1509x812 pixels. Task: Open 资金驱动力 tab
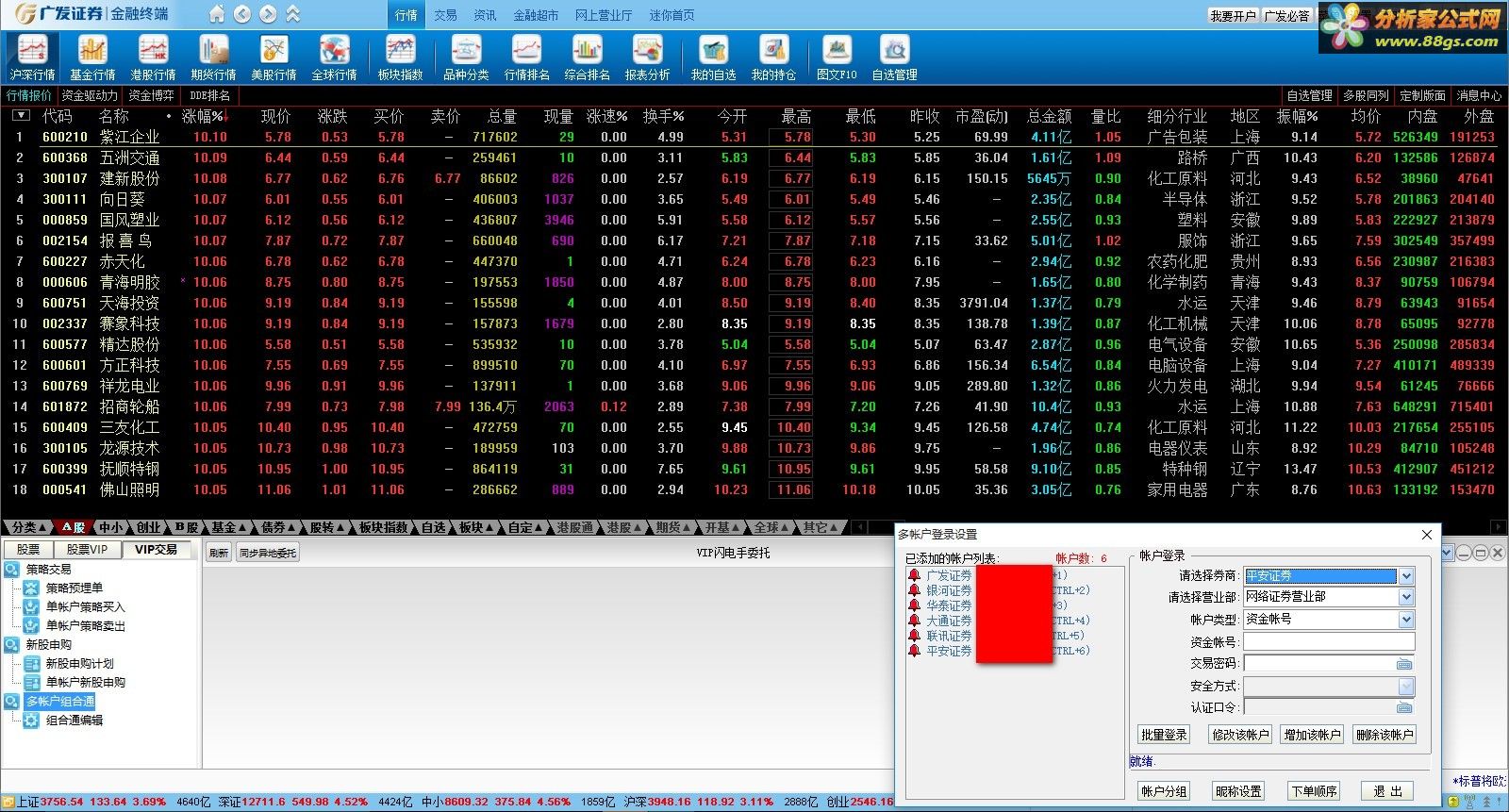(x=90, y=95)
